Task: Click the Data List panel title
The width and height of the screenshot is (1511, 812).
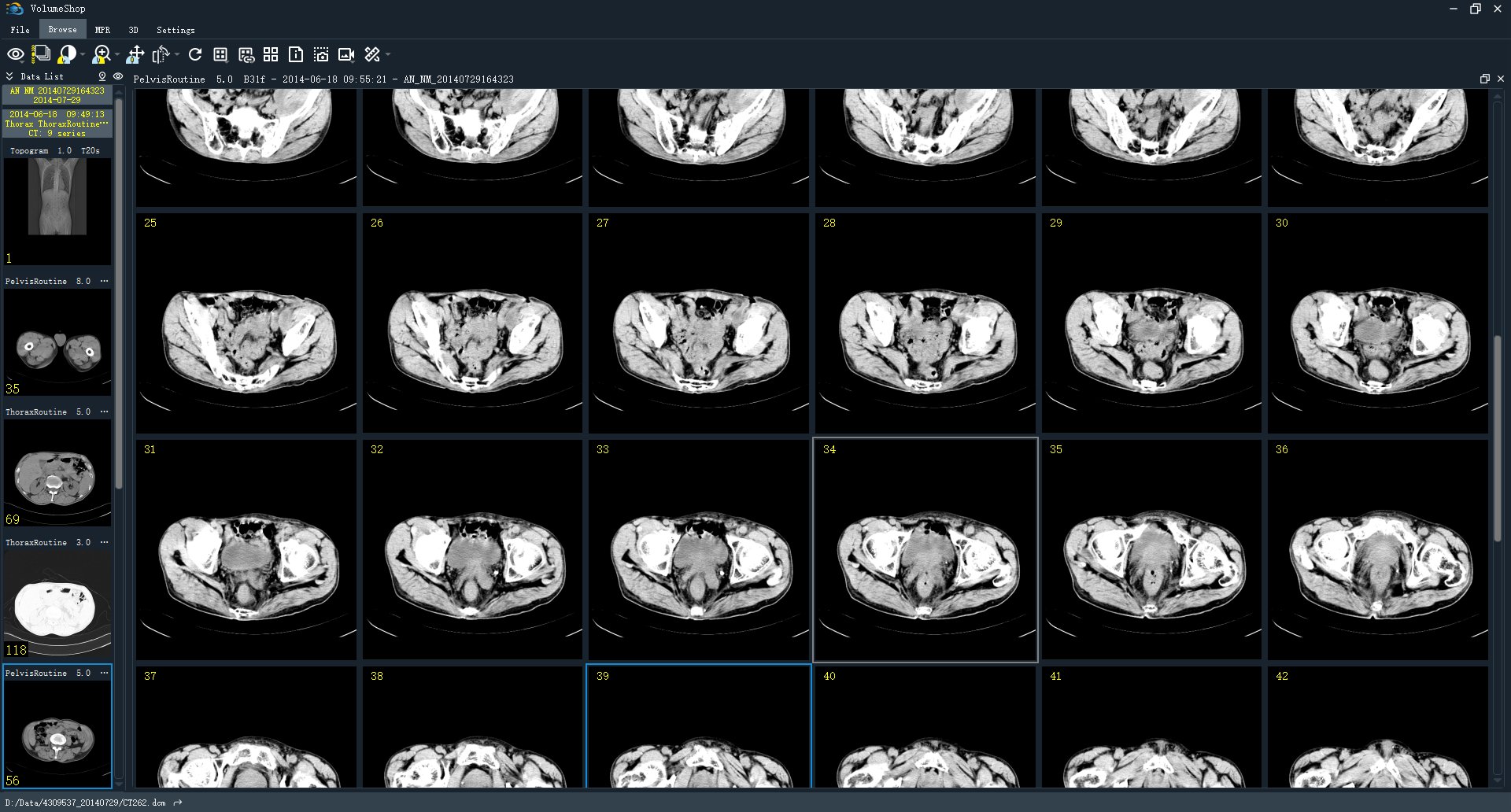Action: 42,76
